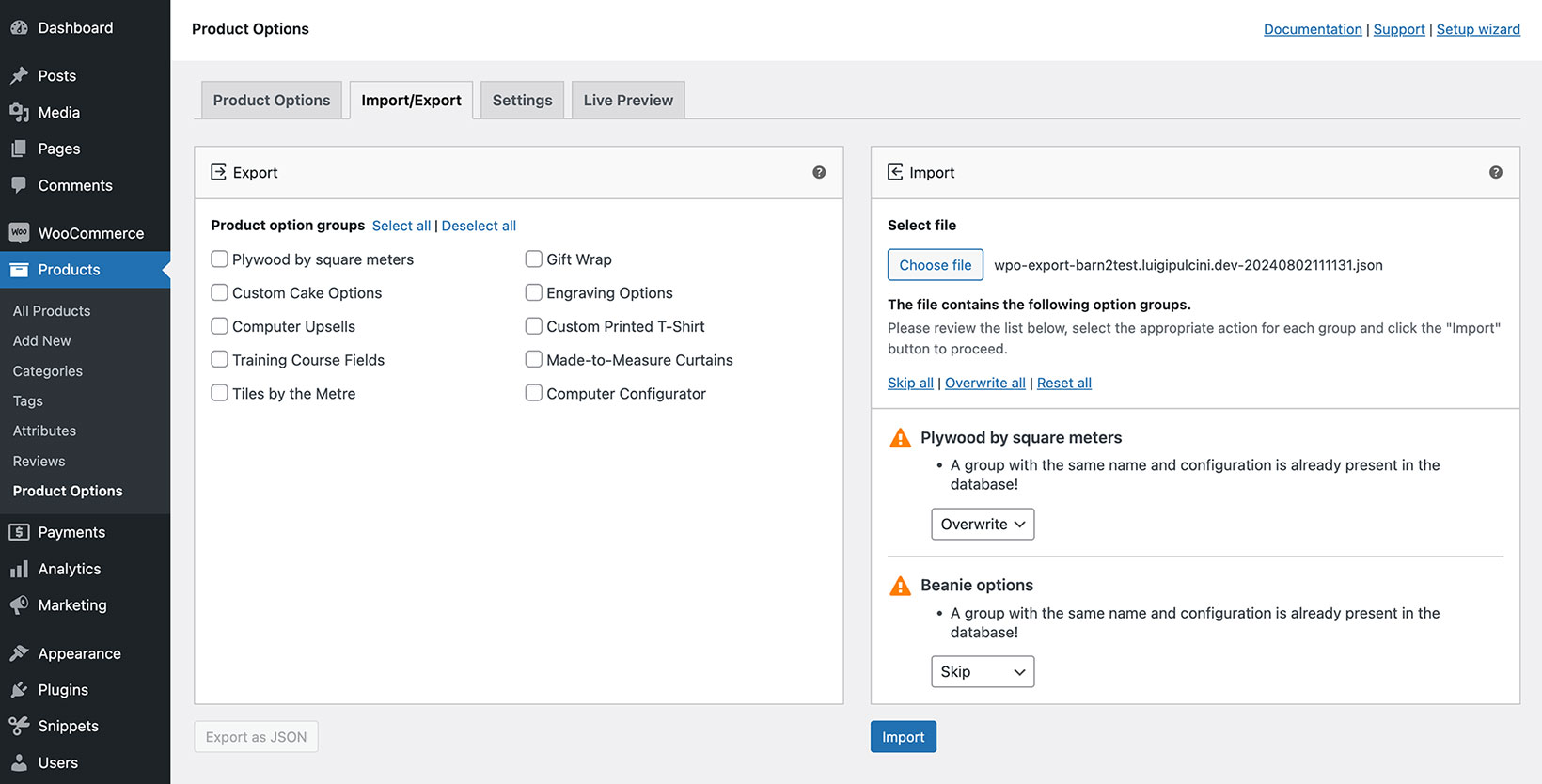The height and width of the screenshot is (784, 1542).
Task: Tick the Custom Cake Options checkbox
Action: tap(219, 292)
